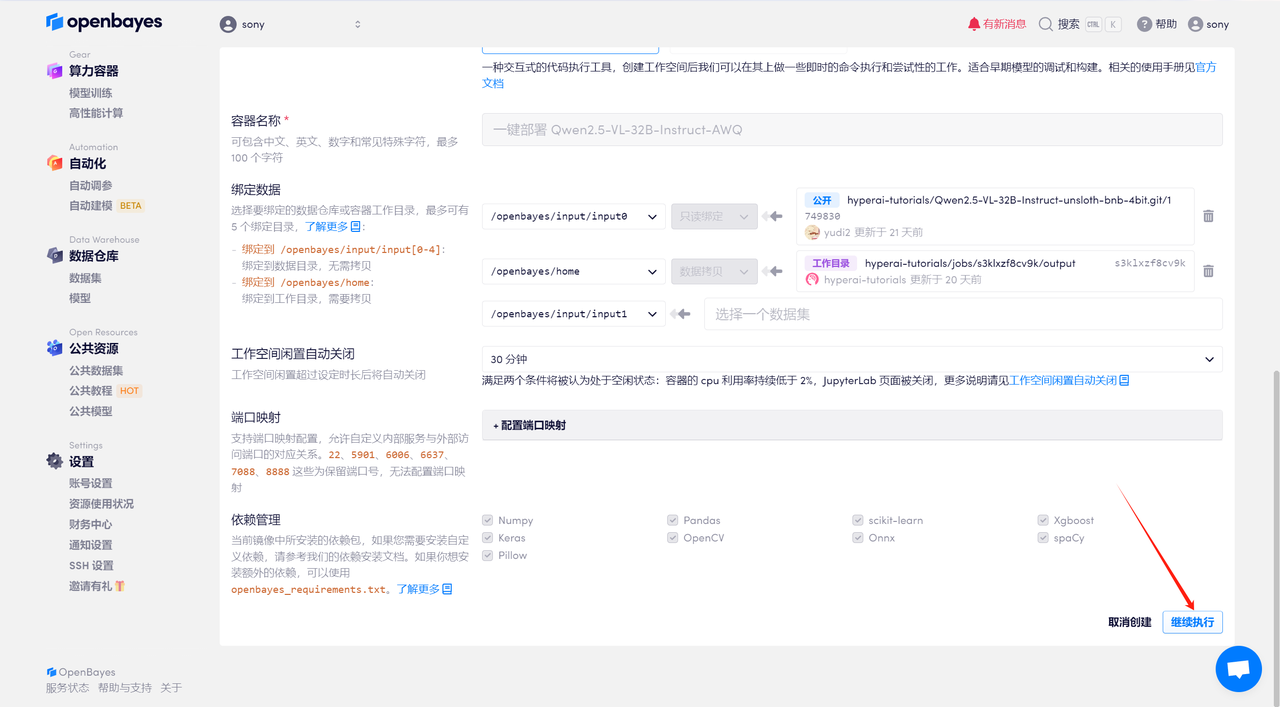Open the sony user avatar at top right
This screenshot has width=1280, height=707.
tap(1195, 24)
